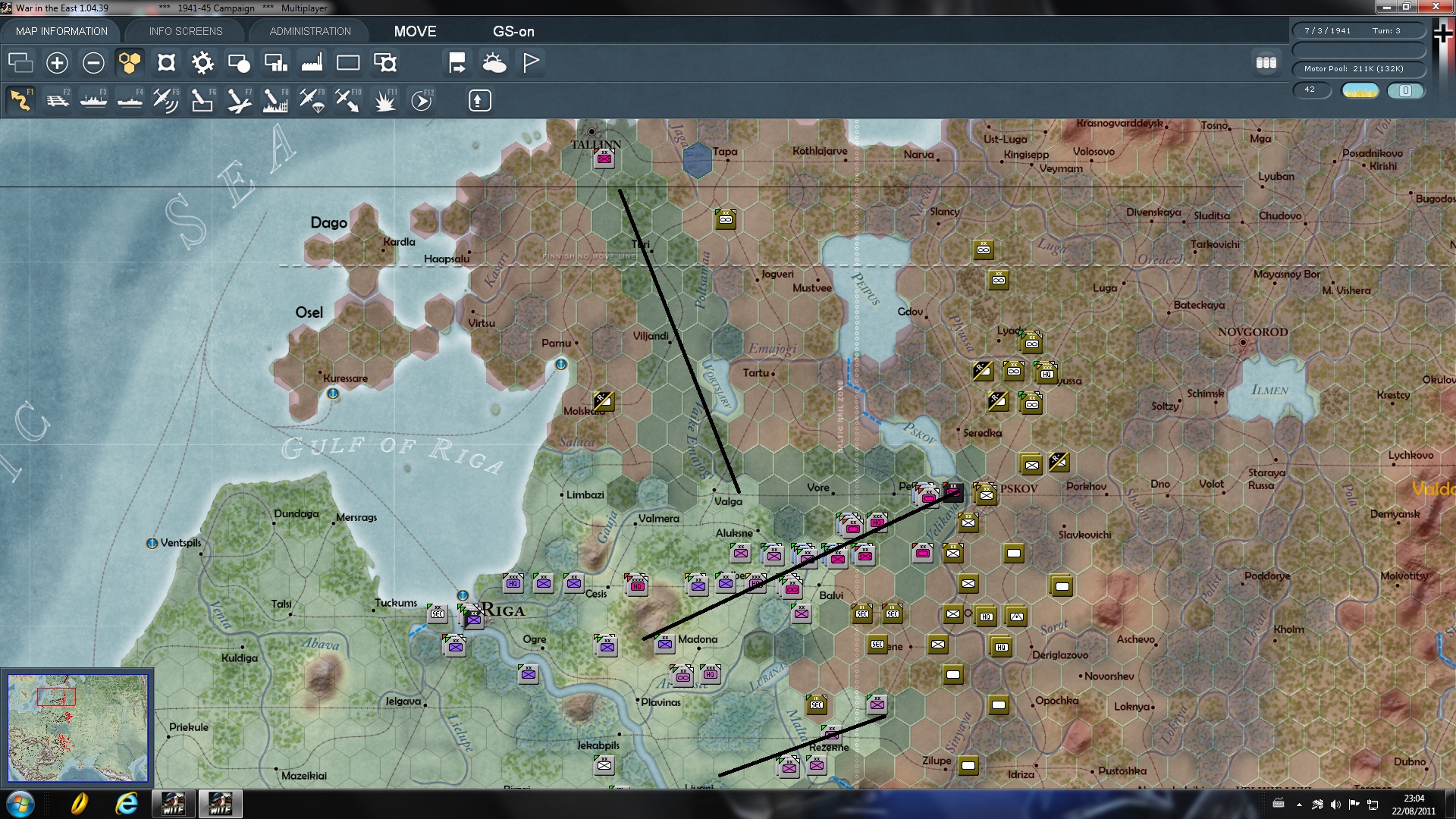Open the Administration tab
The width and height of the screenshot is (1456, 819).
310,31
